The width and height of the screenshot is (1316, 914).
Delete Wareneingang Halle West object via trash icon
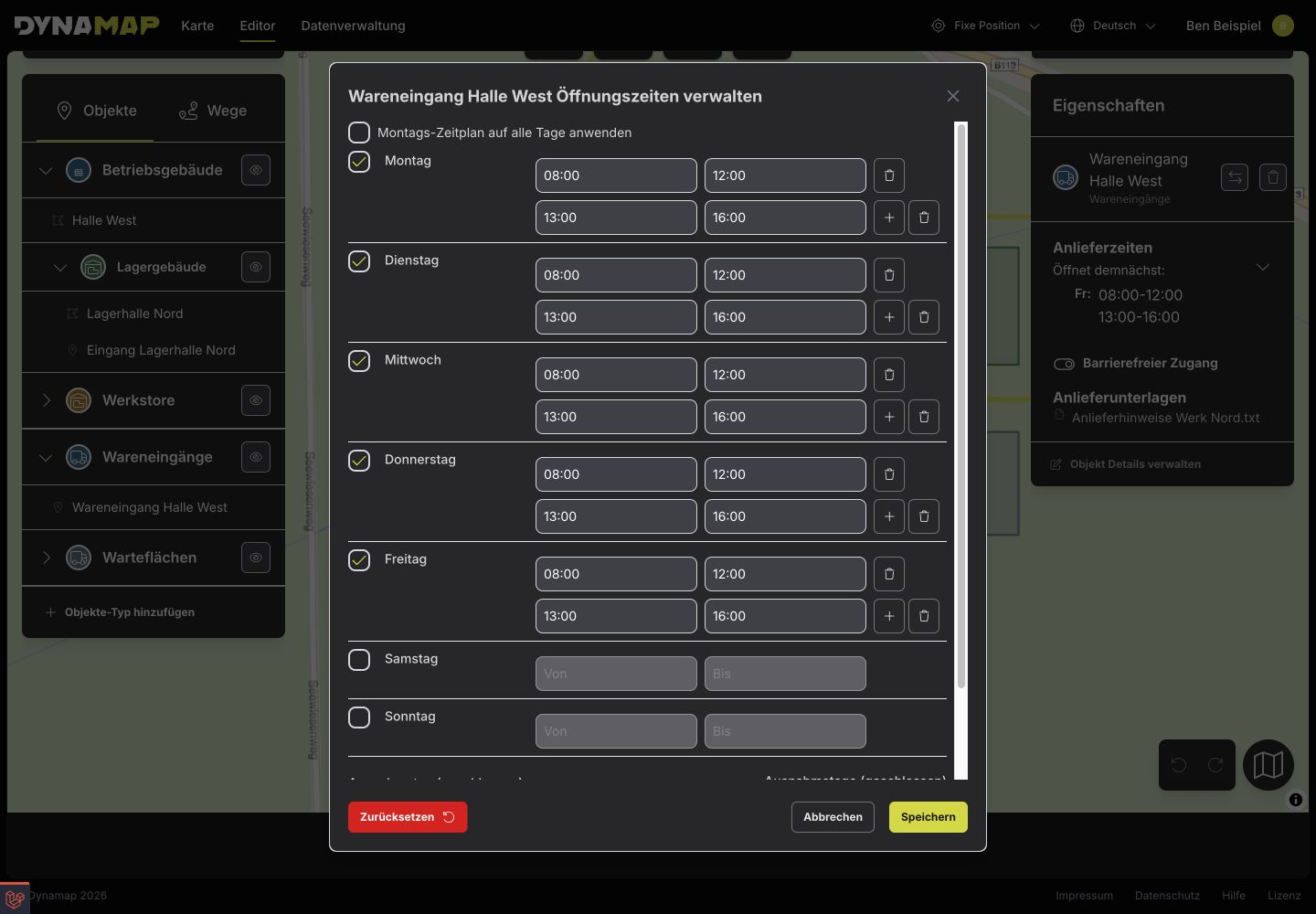tap(1273, 177)
